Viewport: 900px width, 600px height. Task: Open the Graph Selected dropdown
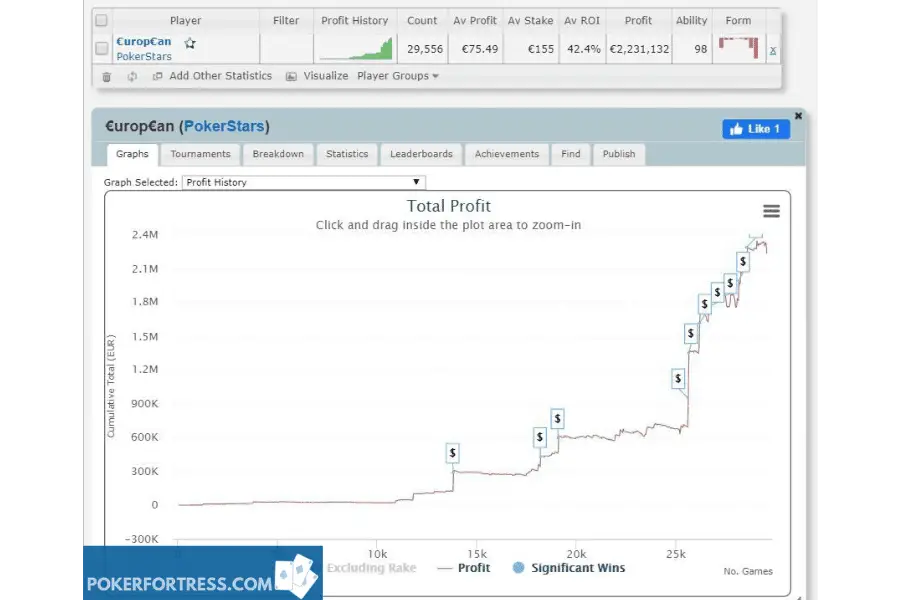[304, 182]
